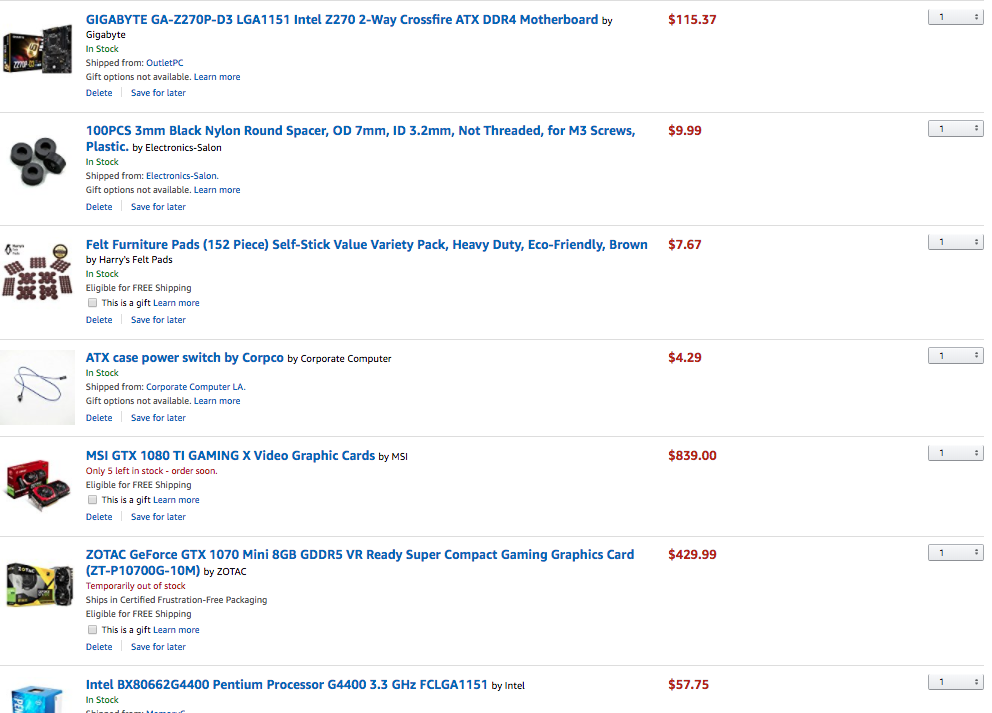Image resolution: width=992 pixels, height=713 pixels.
Task: Delete the ATX case power switch item
Action: [99, 418]
